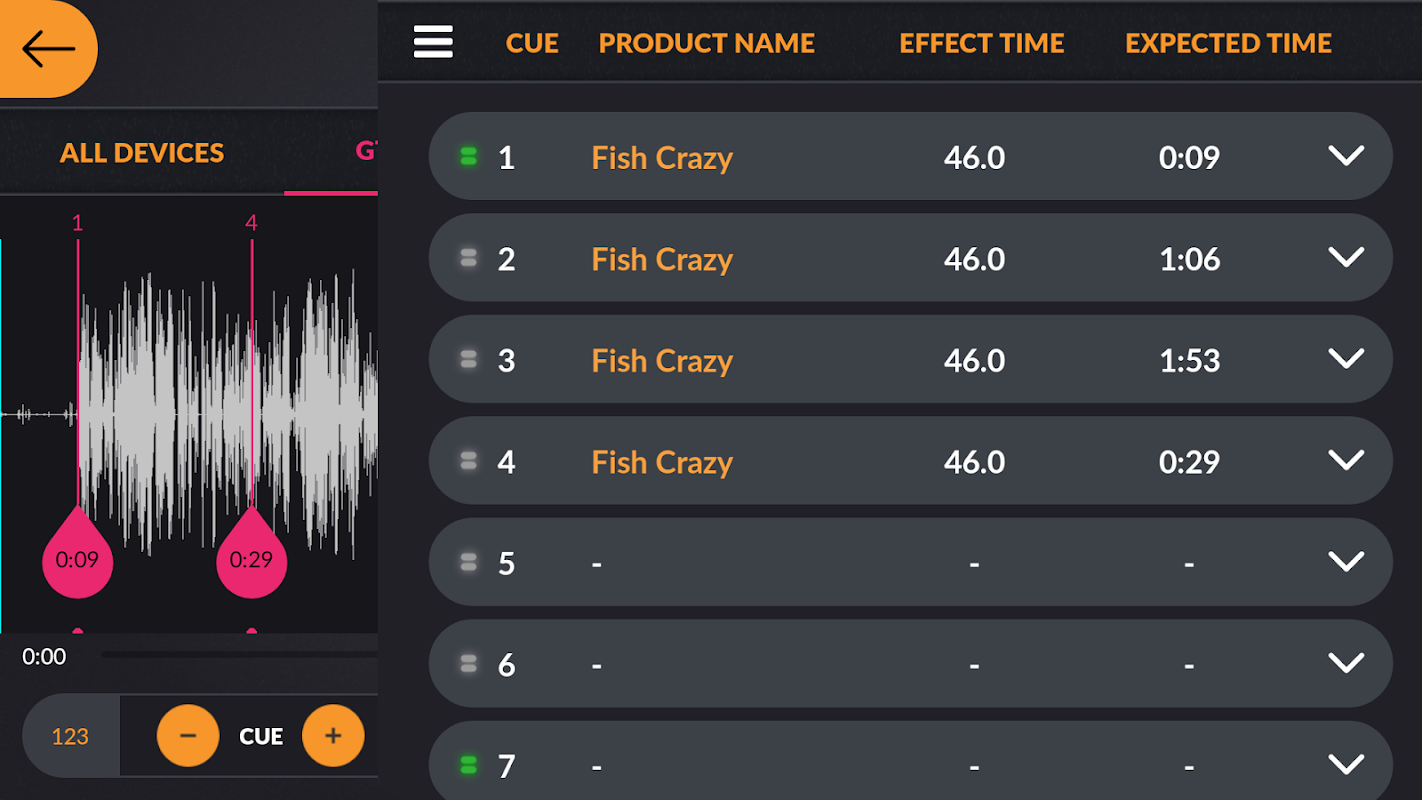The image size is (1422, 800).
Task: Open Fish Crazy product in cue 2
Action: click(662, 259)
